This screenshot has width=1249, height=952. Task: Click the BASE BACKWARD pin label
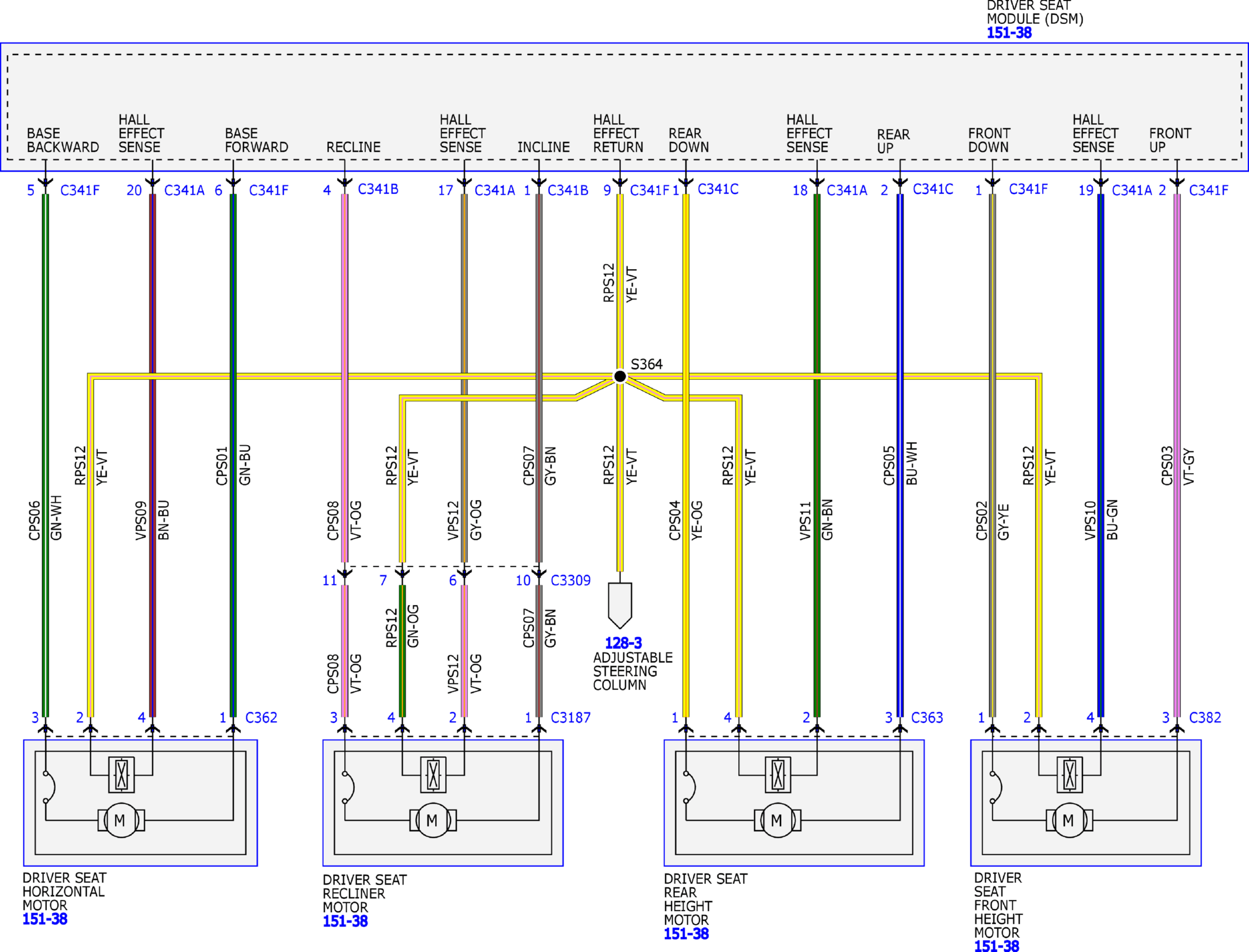63,140
